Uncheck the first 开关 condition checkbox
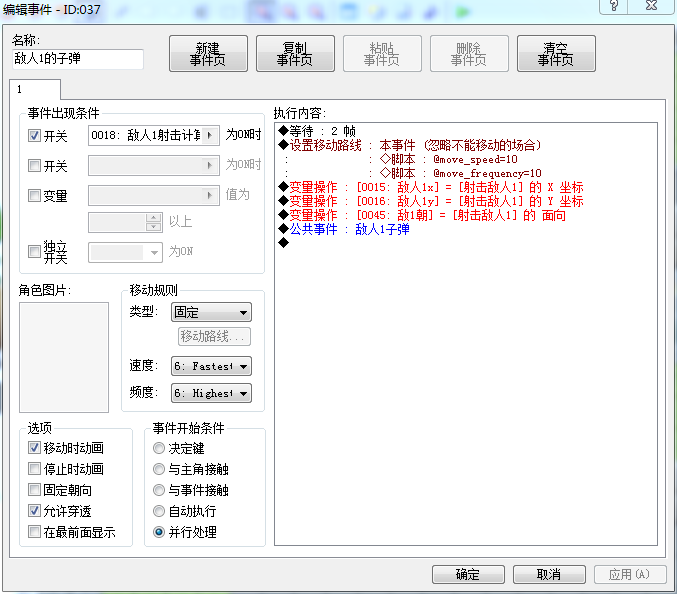The image size is (677, 594). coord(34,136)
